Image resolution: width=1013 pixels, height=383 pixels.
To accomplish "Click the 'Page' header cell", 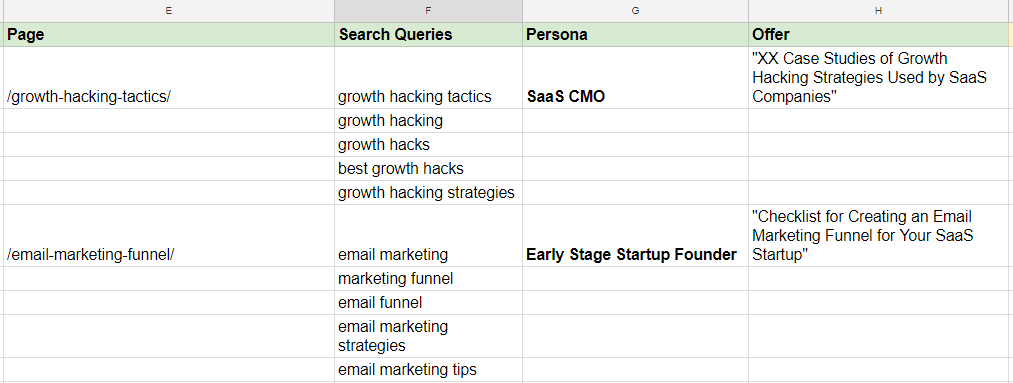I will [x=169, y=34].
